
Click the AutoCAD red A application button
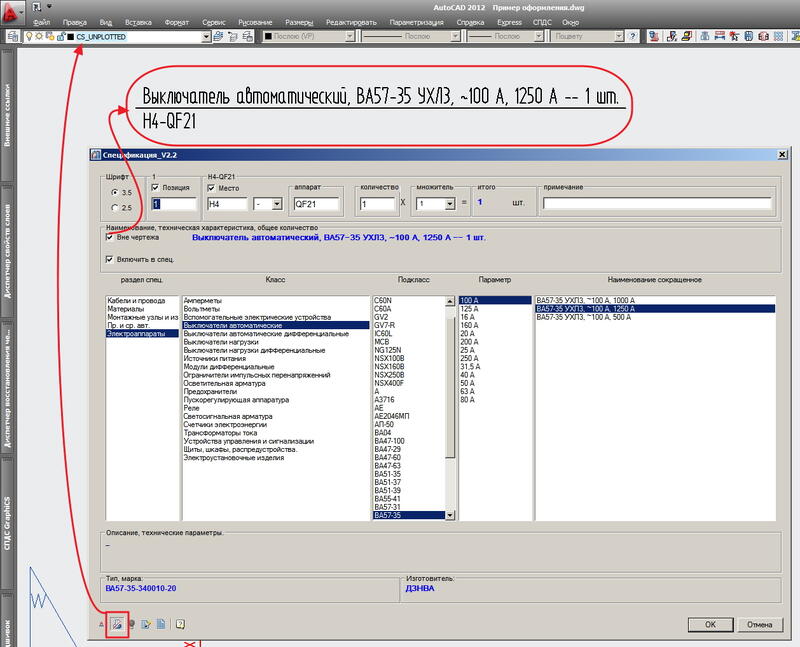(11, 12)
